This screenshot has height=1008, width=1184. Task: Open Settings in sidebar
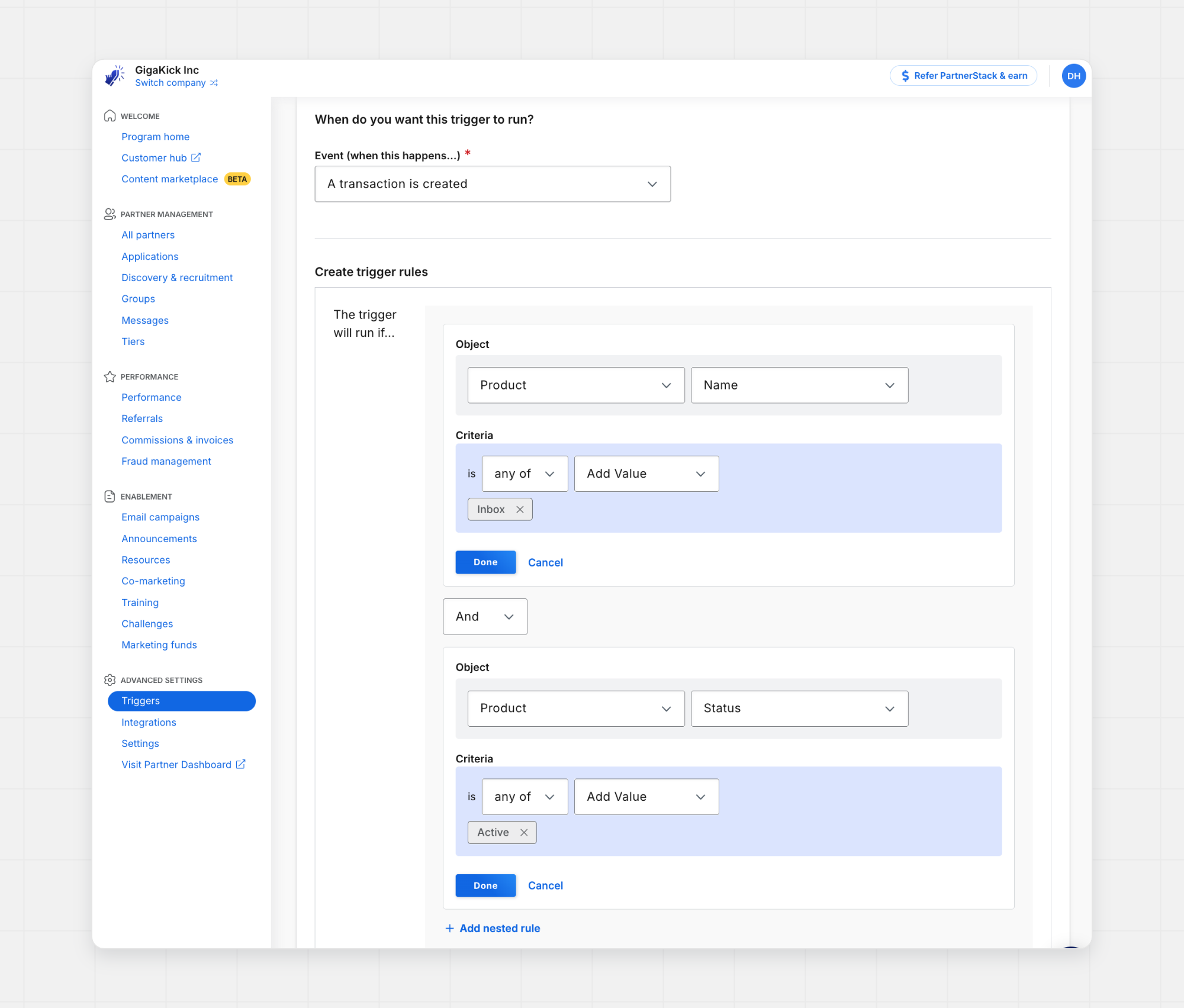click(140, 743)
